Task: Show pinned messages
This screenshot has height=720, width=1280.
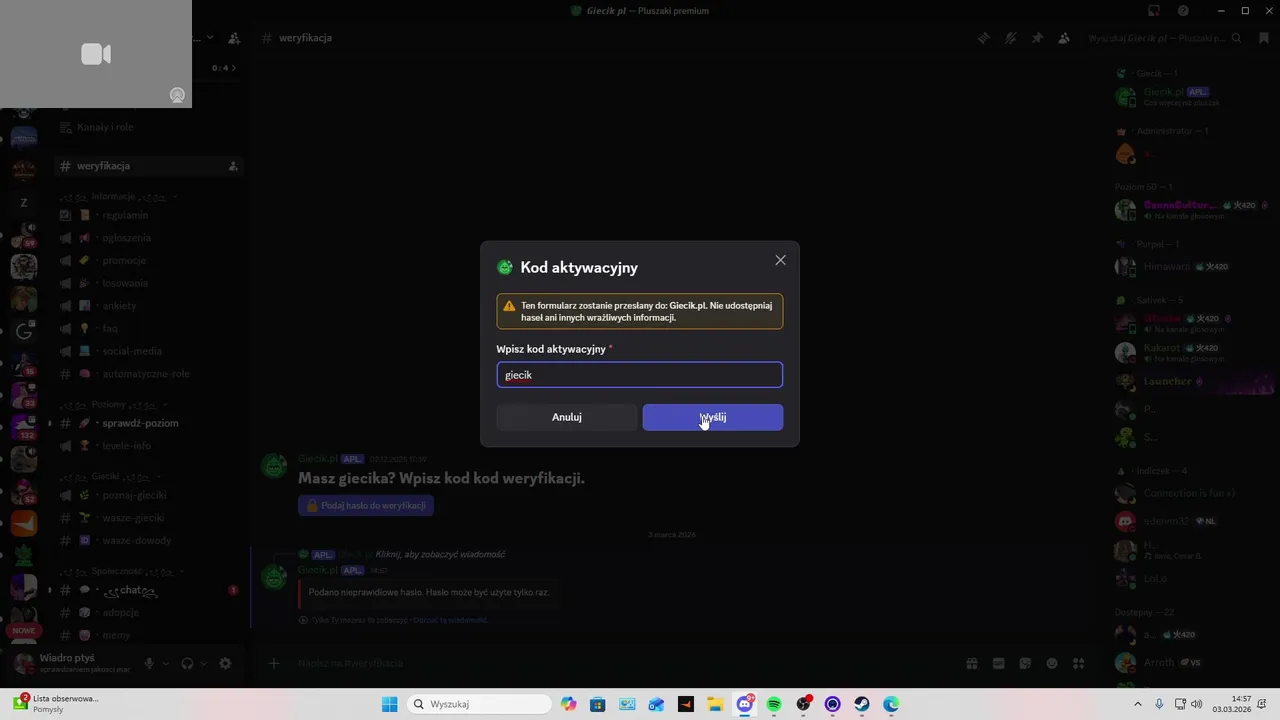Action: [1037, 38]
